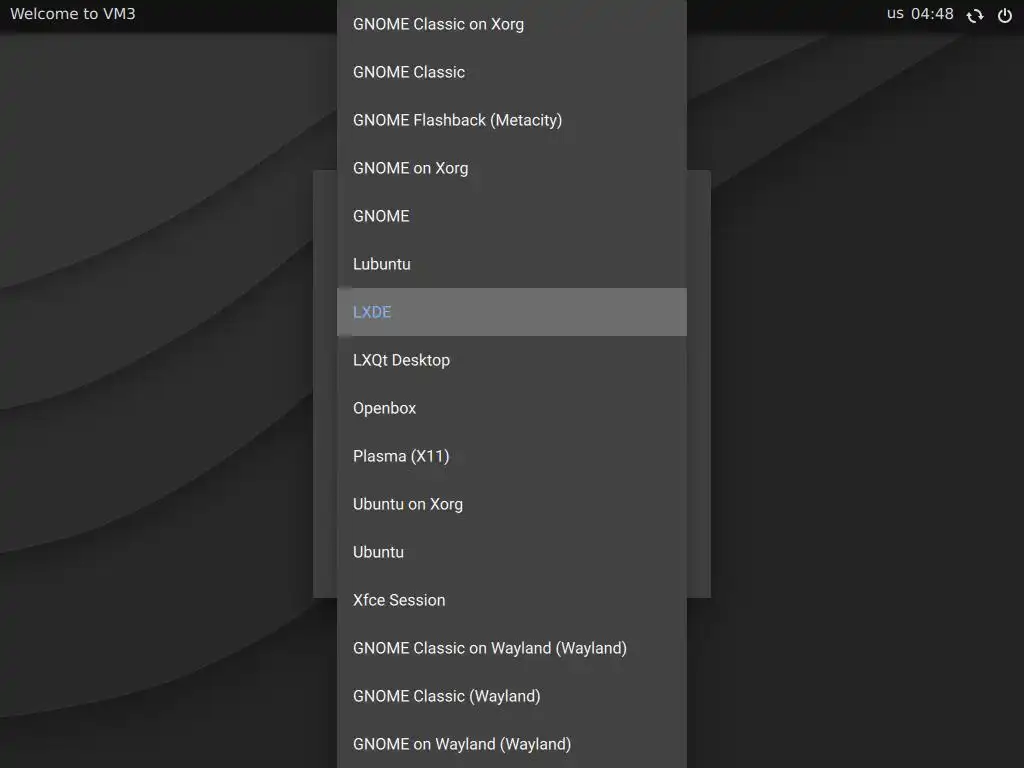Choose the plain GNOME Classic session
The height and width of the screenshot is (768, 1024).
511,72
